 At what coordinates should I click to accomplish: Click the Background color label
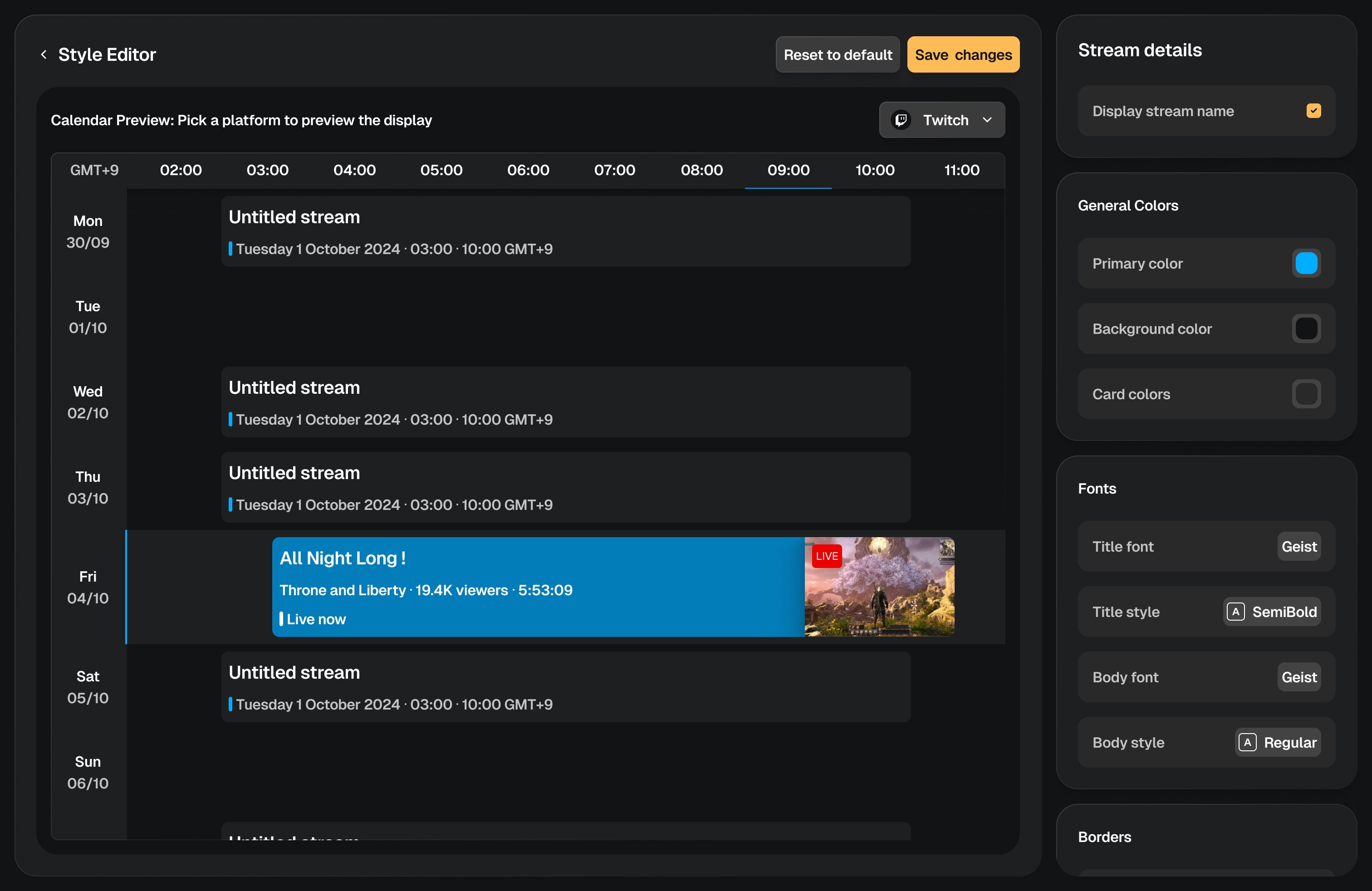coord(1152,328)
